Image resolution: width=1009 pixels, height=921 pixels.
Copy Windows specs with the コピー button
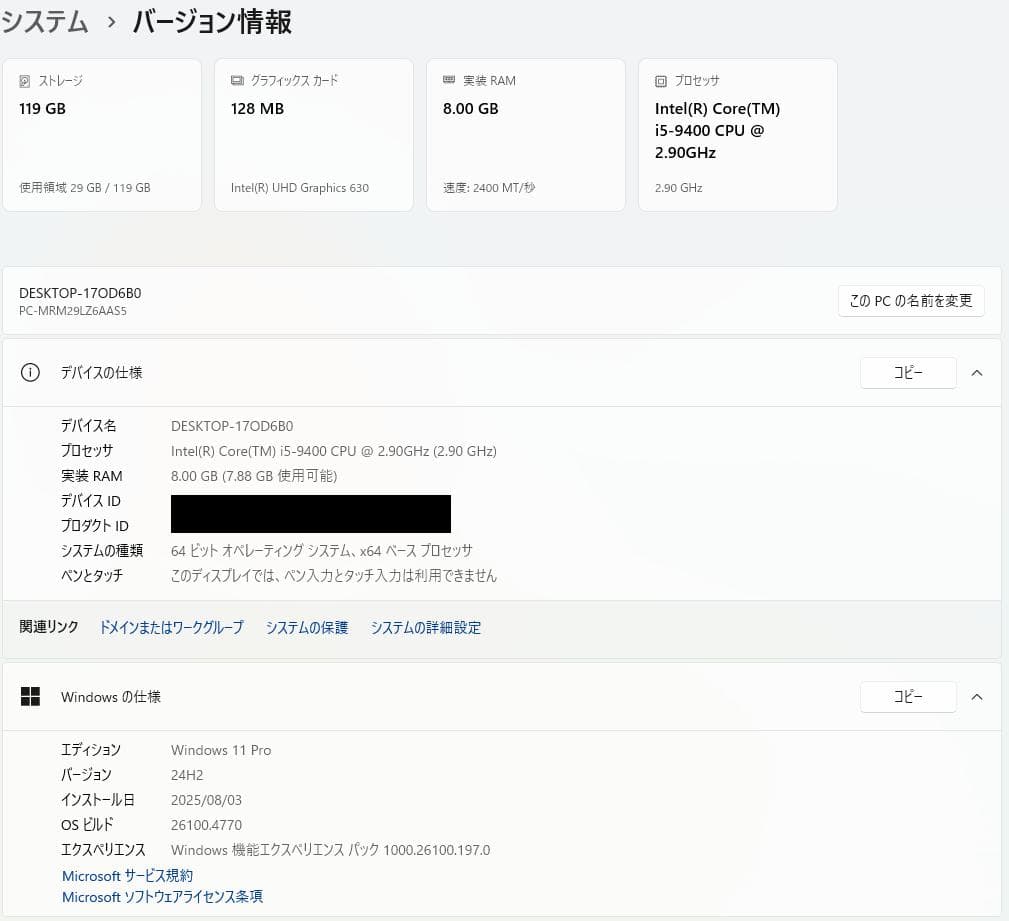(907, 697)
